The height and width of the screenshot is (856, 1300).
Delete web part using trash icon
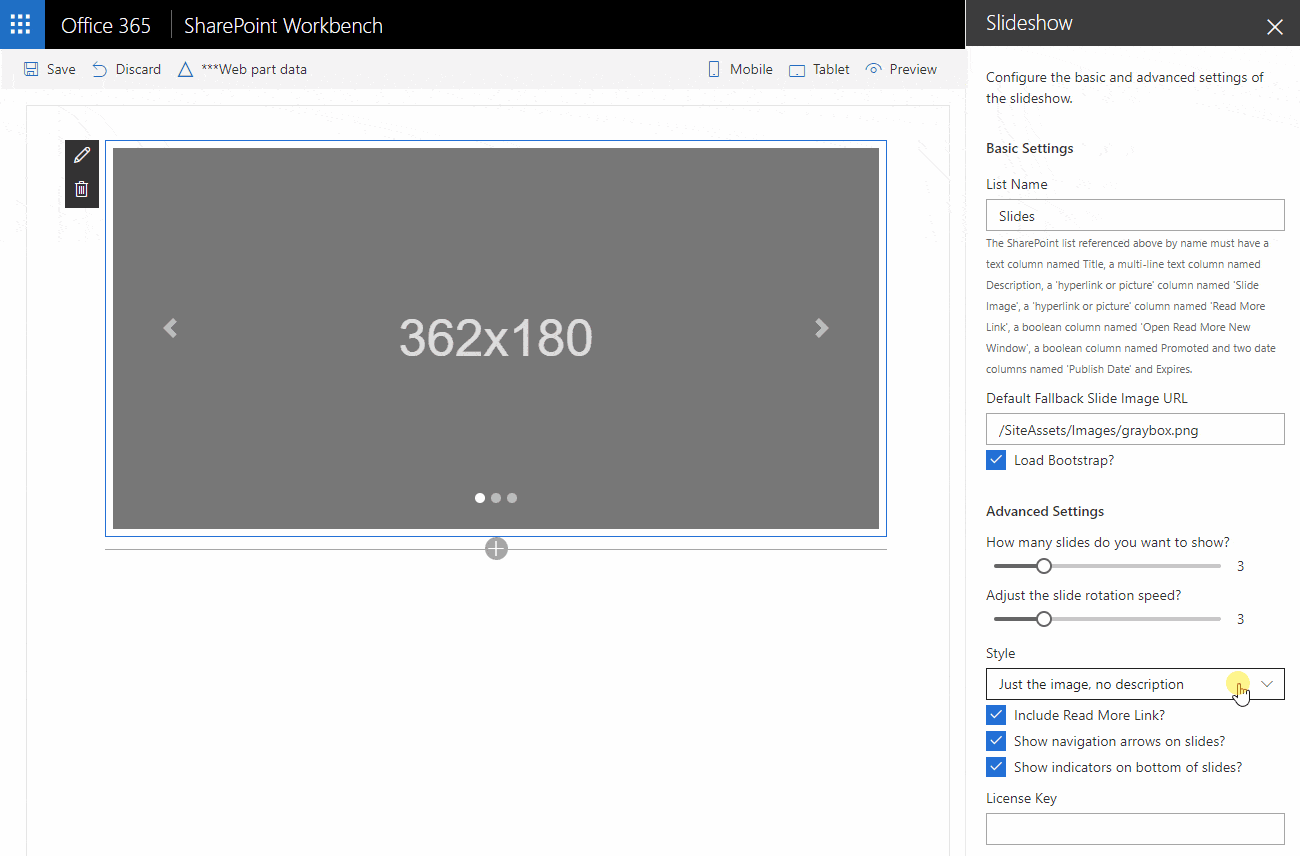pyautogui.click(x=82, y=189)
